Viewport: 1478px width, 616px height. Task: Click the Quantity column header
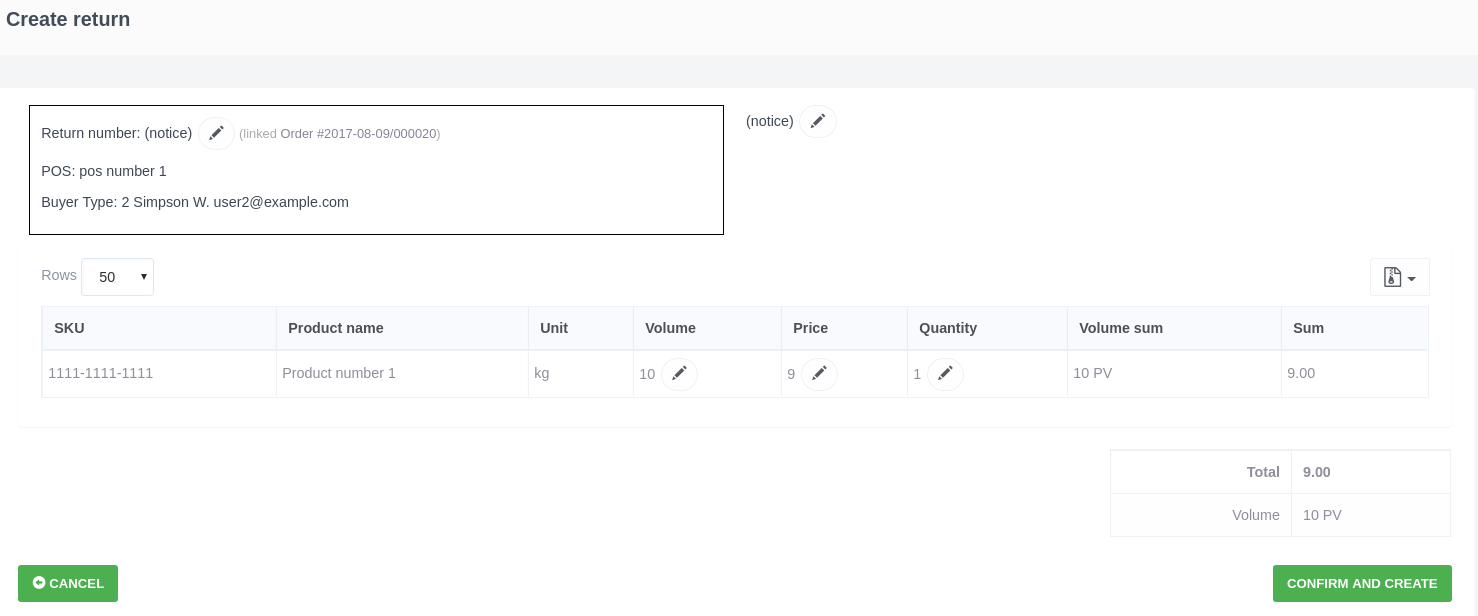point(947,328)
